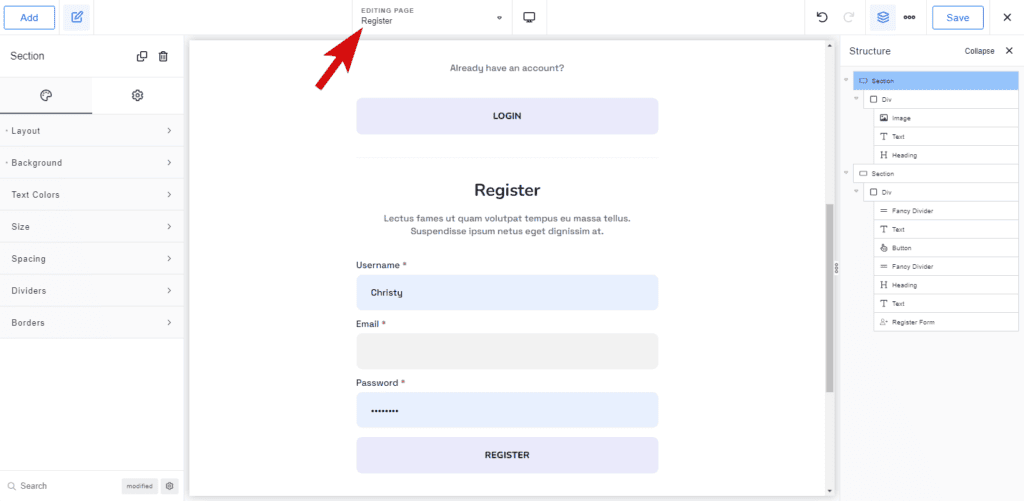Select Register Form in Structure tree
This screenshot has height=501, width=1024.
tap(914, 322)
